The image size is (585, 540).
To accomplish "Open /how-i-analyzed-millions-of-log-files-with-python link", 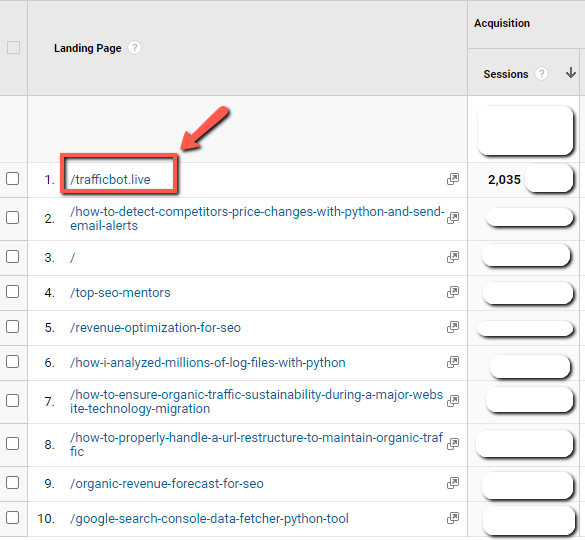I will [207, 363].
